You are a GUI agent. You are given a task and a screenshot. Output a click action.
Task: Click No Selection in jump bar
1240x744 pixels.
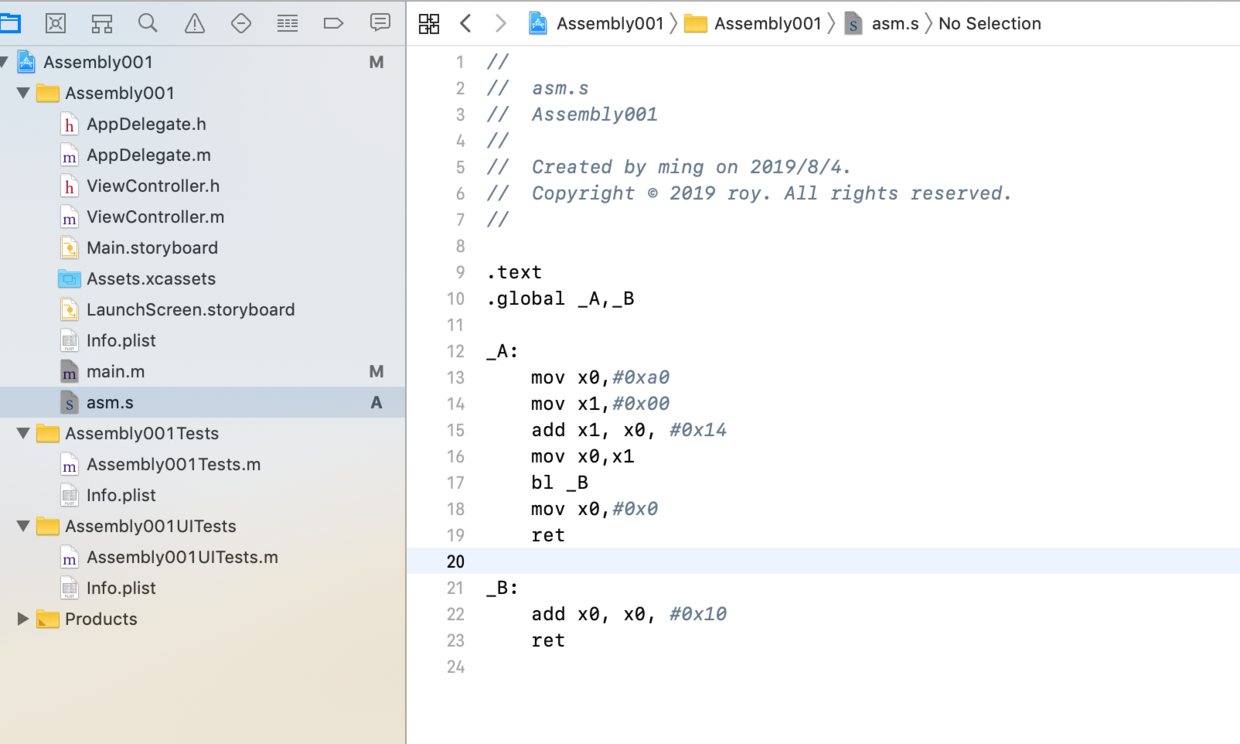pos(990,23)
